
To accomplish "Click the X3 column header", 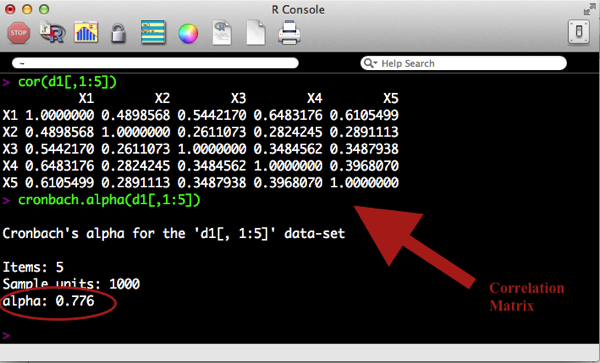I will tap(238, 99).
